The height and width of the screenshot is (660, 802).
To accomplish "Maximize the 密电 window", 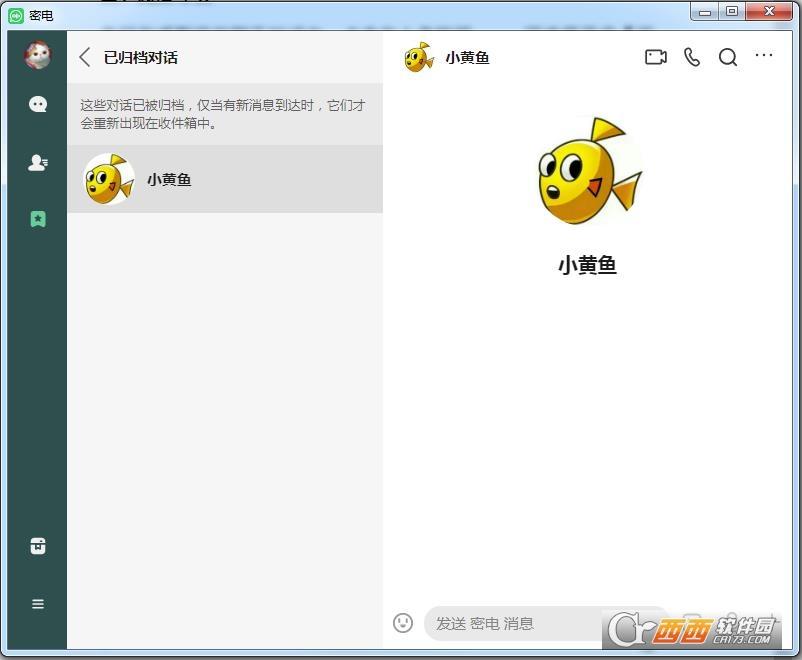I will [x=732, y=11].
